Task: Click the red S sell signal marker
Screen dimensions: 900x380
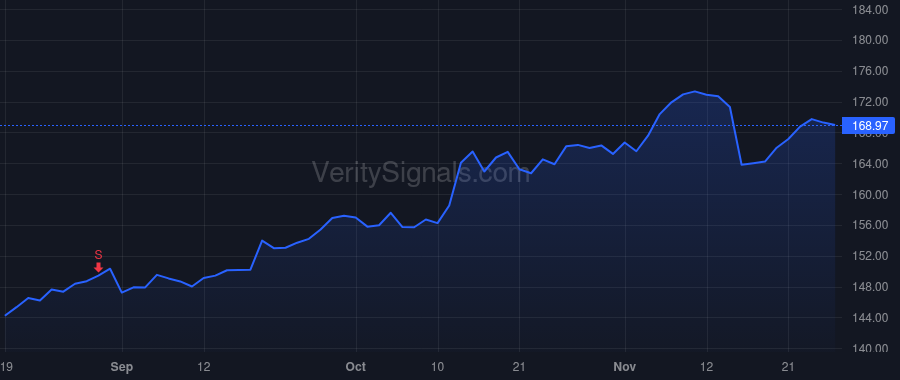Action: 98,261
